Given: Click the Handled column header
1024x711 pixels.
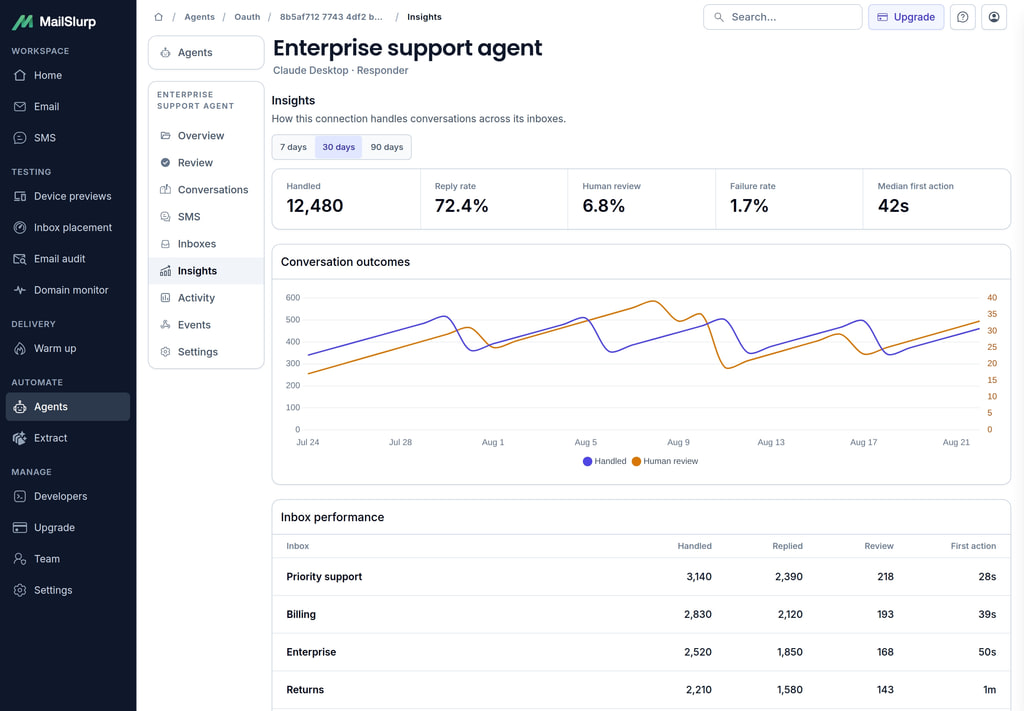Looking at the screenshot, I should (x=694, y=546).
